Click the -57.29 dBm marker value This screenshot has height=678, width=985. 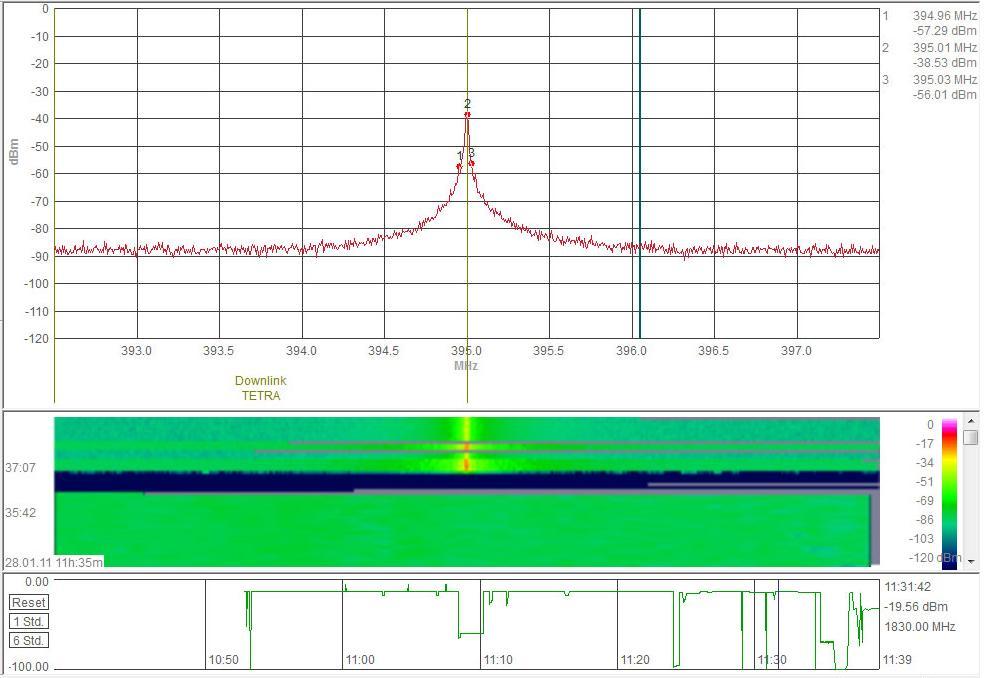(945, 31)
